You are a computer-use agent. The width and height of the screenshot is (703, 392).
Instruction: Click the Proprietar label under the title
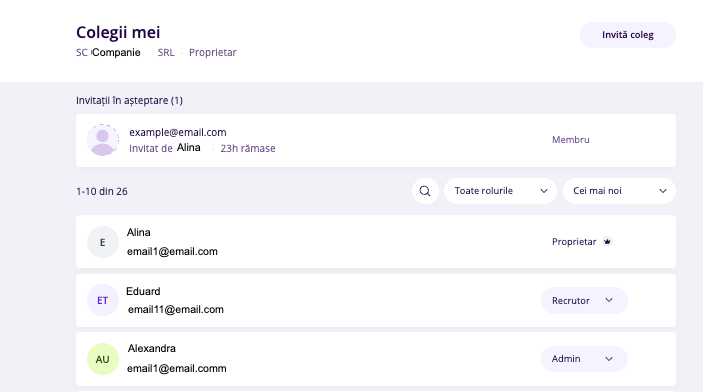pos(213,52)
